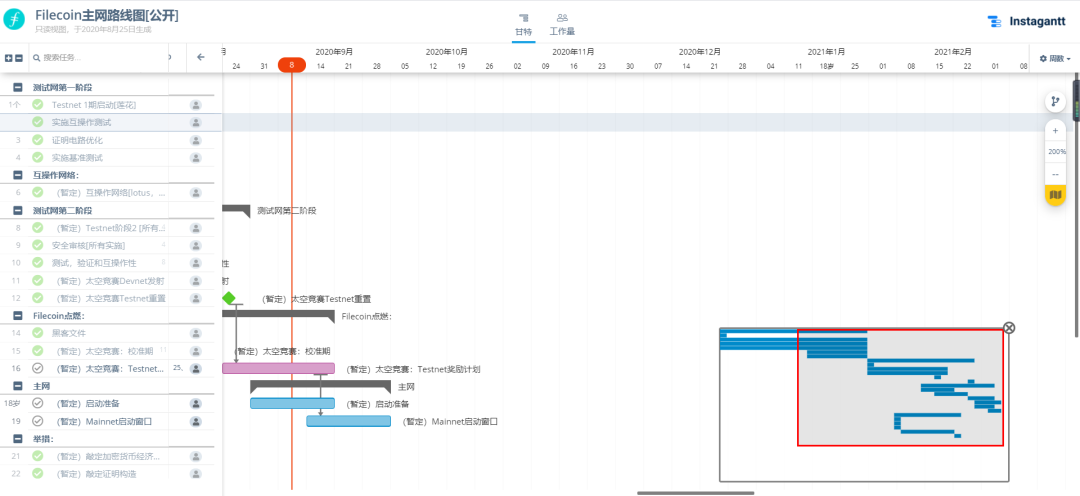Toggle completion of 黑客文件 task
The width and height of the screenshot is (1080, 496).
[x=38, y=333]
